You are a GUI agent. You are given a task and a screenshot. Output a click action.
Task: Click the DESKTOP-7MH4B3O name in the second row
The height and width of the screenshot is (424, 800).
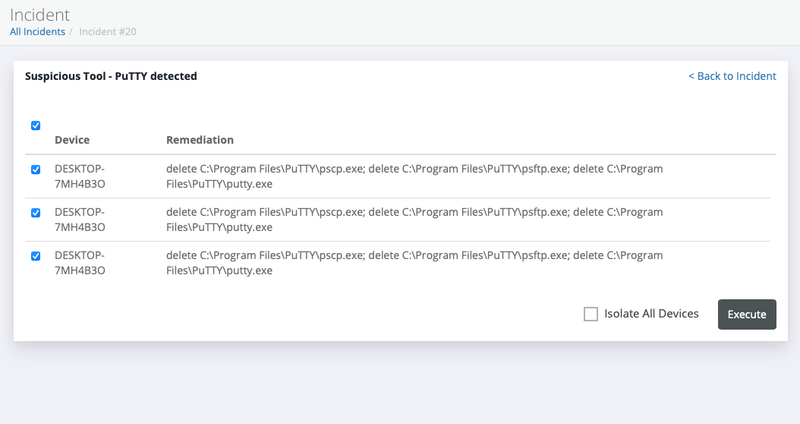pos(80,219)
